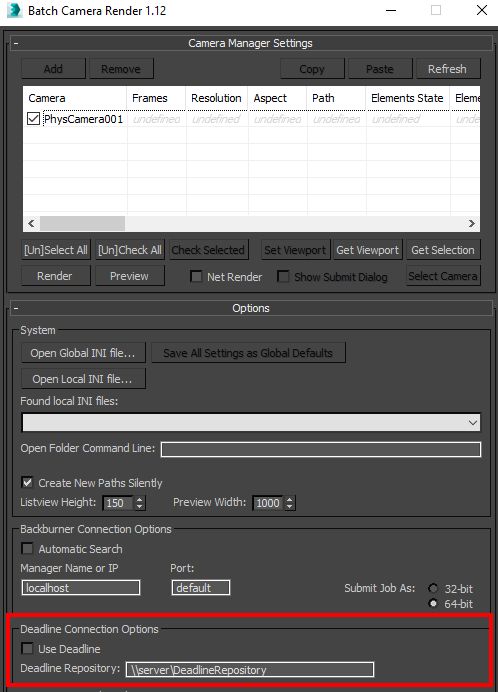Screen dimensions: 498x692
Task: Click the Elements State column header
Action: tap(407, 98)
